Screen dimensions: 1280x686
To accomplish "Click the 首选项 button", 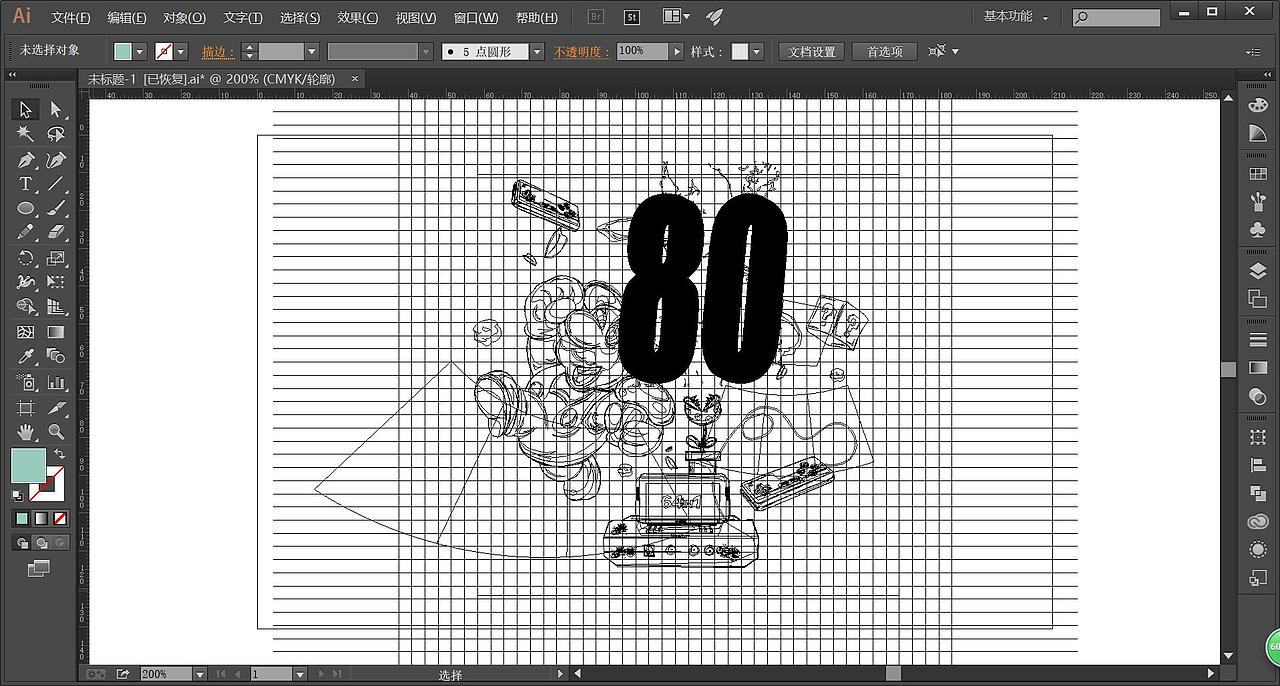I will pyautogui.click(x=884, y=52).
